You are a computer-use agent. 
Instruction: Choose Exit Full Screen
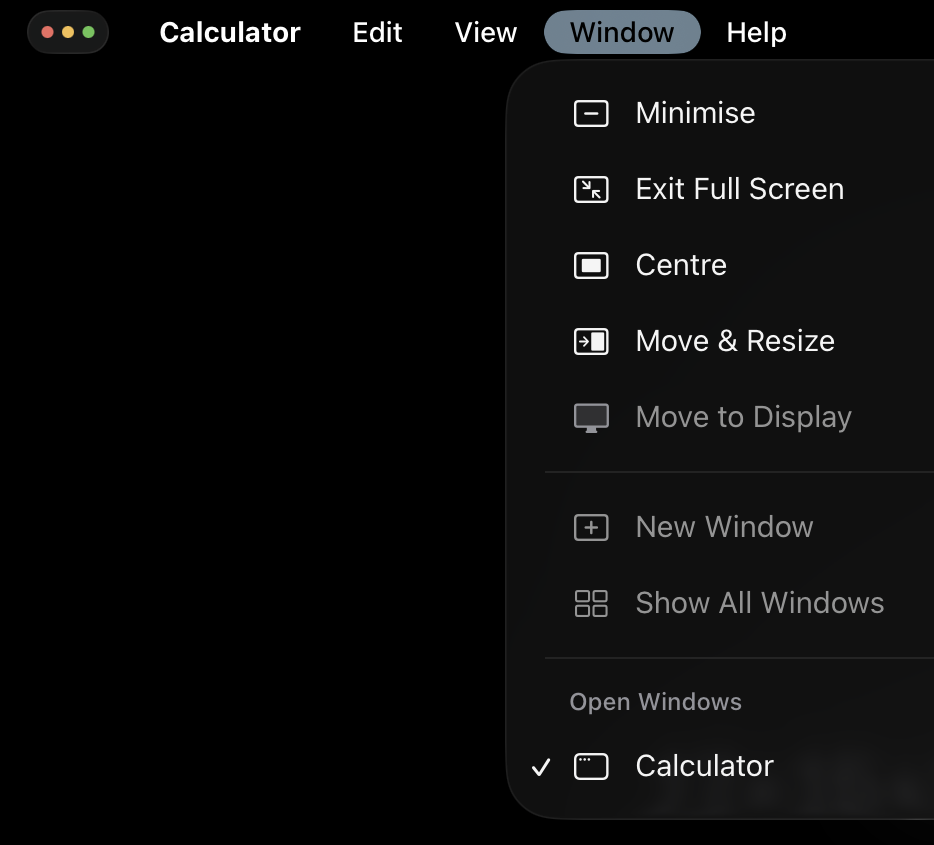click(739, 189)
